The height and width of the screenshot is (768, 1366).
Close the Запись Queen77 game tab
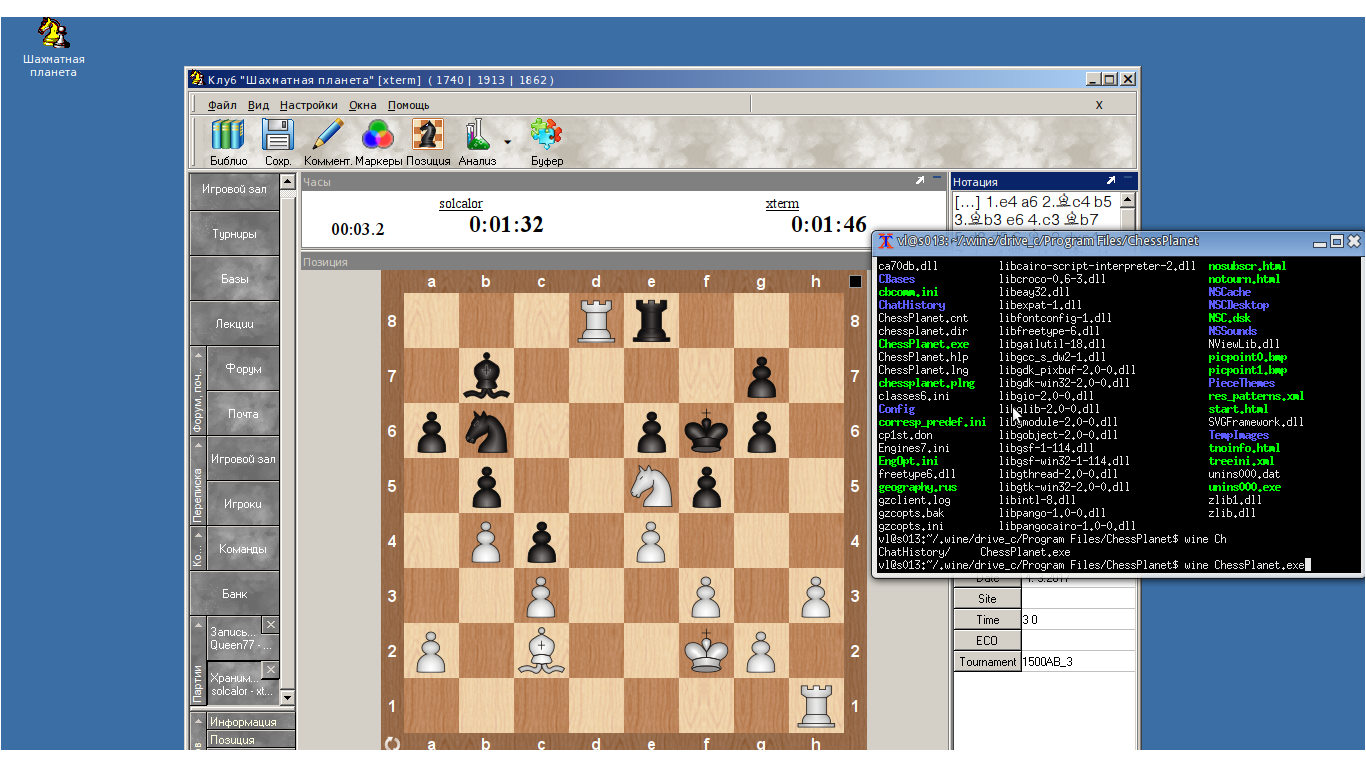click(270, 624)
